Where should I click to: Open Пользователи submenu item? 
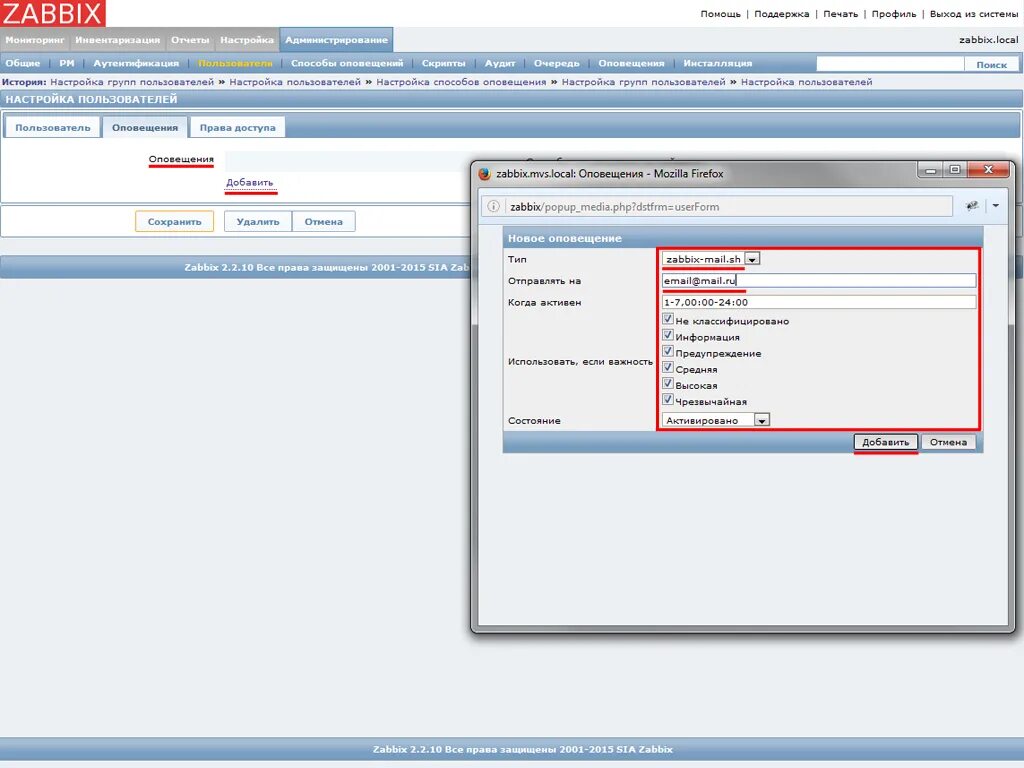pyautogui.click(x=235, y=63)
